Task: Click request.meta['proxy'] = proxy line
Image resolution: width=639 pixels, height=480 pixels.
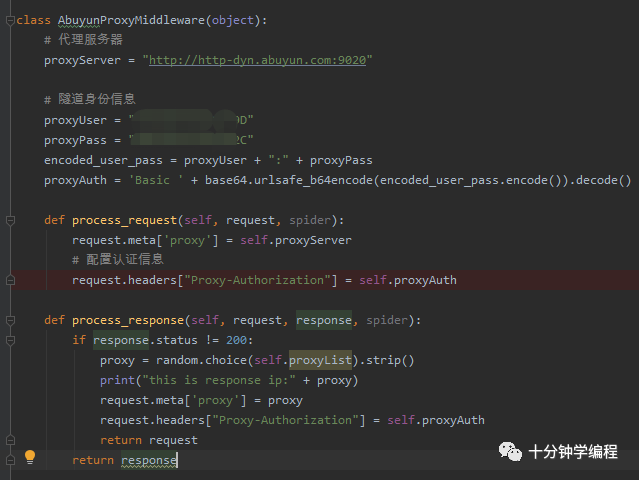Action: tap(201, 400)
